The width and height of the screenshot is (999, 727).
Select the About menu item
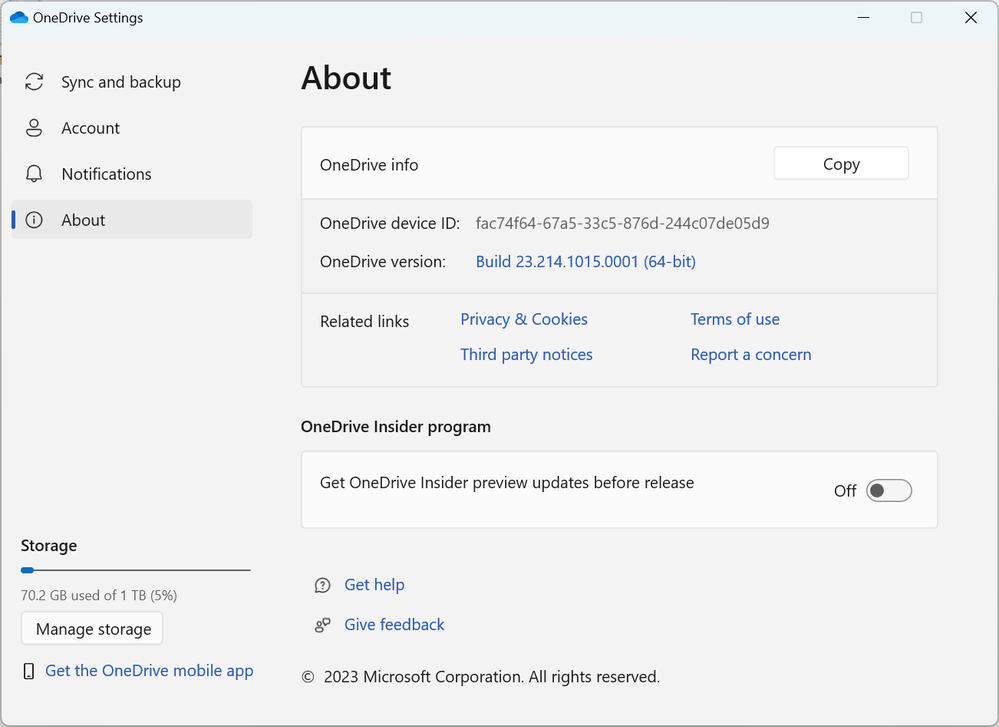pyautogui.click(x=132, y=220)
